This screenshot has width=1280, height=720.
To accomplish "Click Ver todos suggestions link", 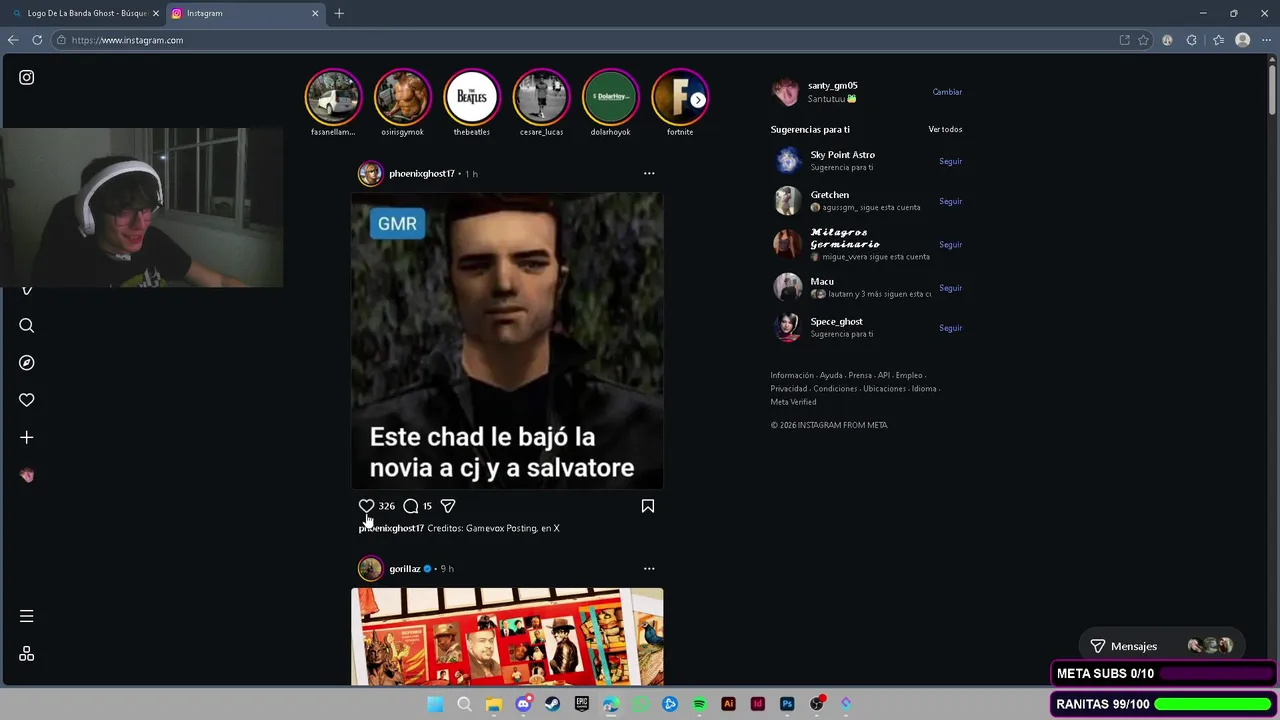I will [x=945, y=129].
